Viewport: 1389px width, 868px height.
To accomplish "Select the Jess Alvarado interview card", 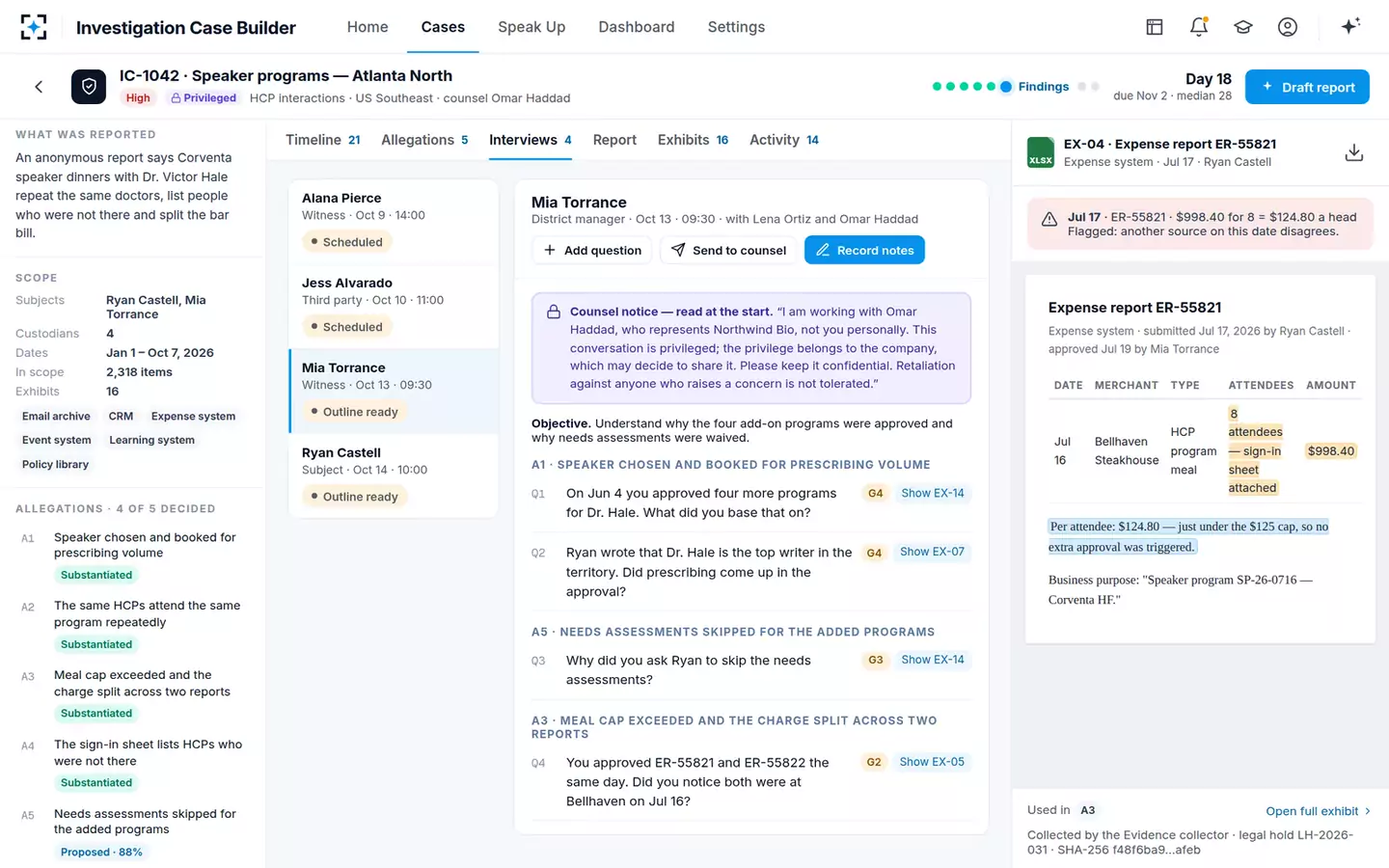I will 394,306.
